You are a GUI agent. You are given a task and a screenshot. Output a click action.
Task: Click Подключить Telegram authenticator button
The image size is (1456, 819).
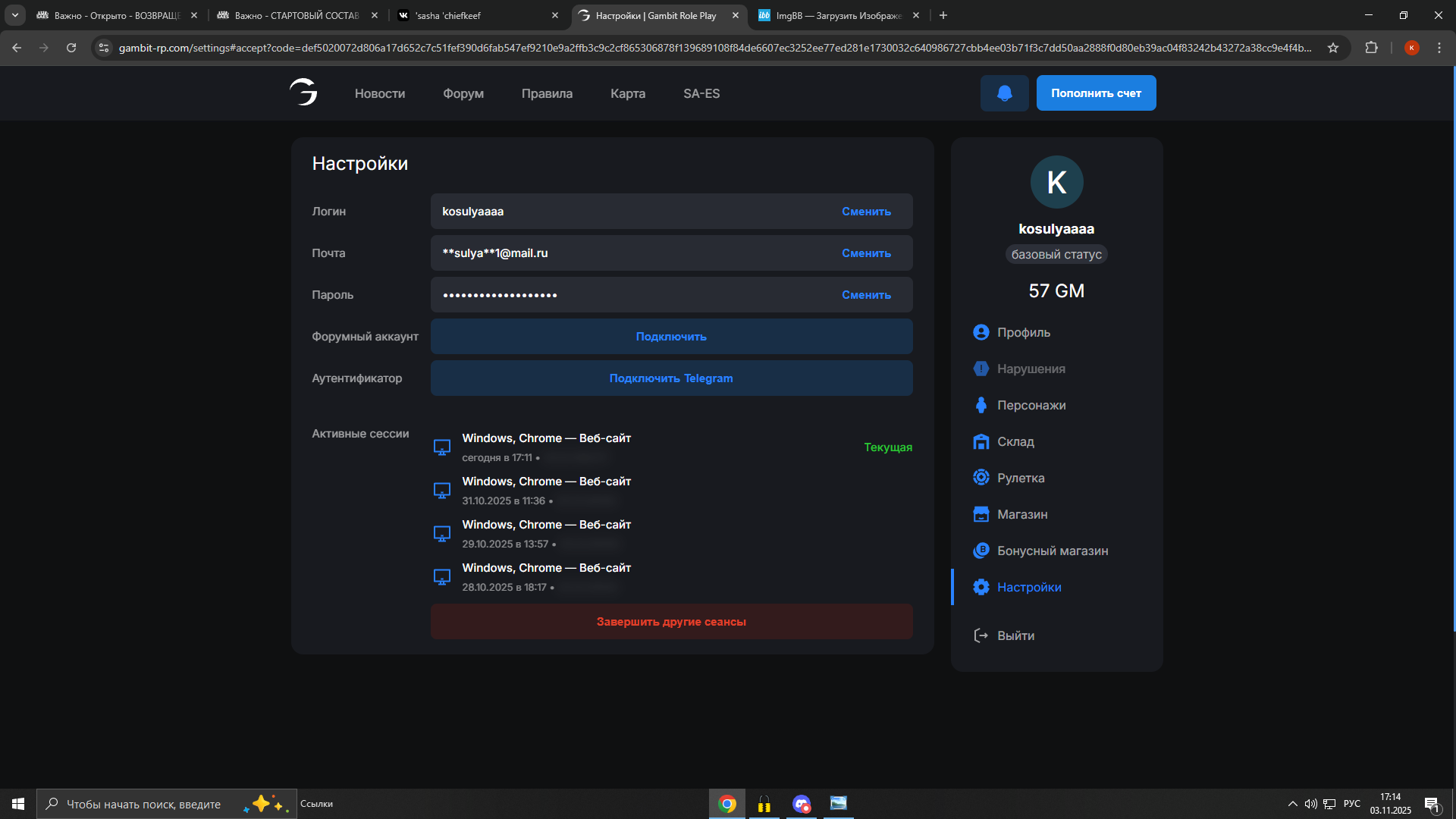pyautogui.click(x=671, y=378)
